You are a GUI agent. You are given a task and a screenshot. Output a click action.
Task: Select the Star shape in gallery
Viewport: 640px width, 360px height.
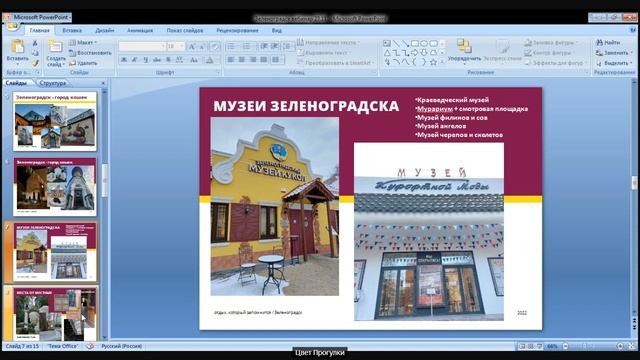pos(433,62)
